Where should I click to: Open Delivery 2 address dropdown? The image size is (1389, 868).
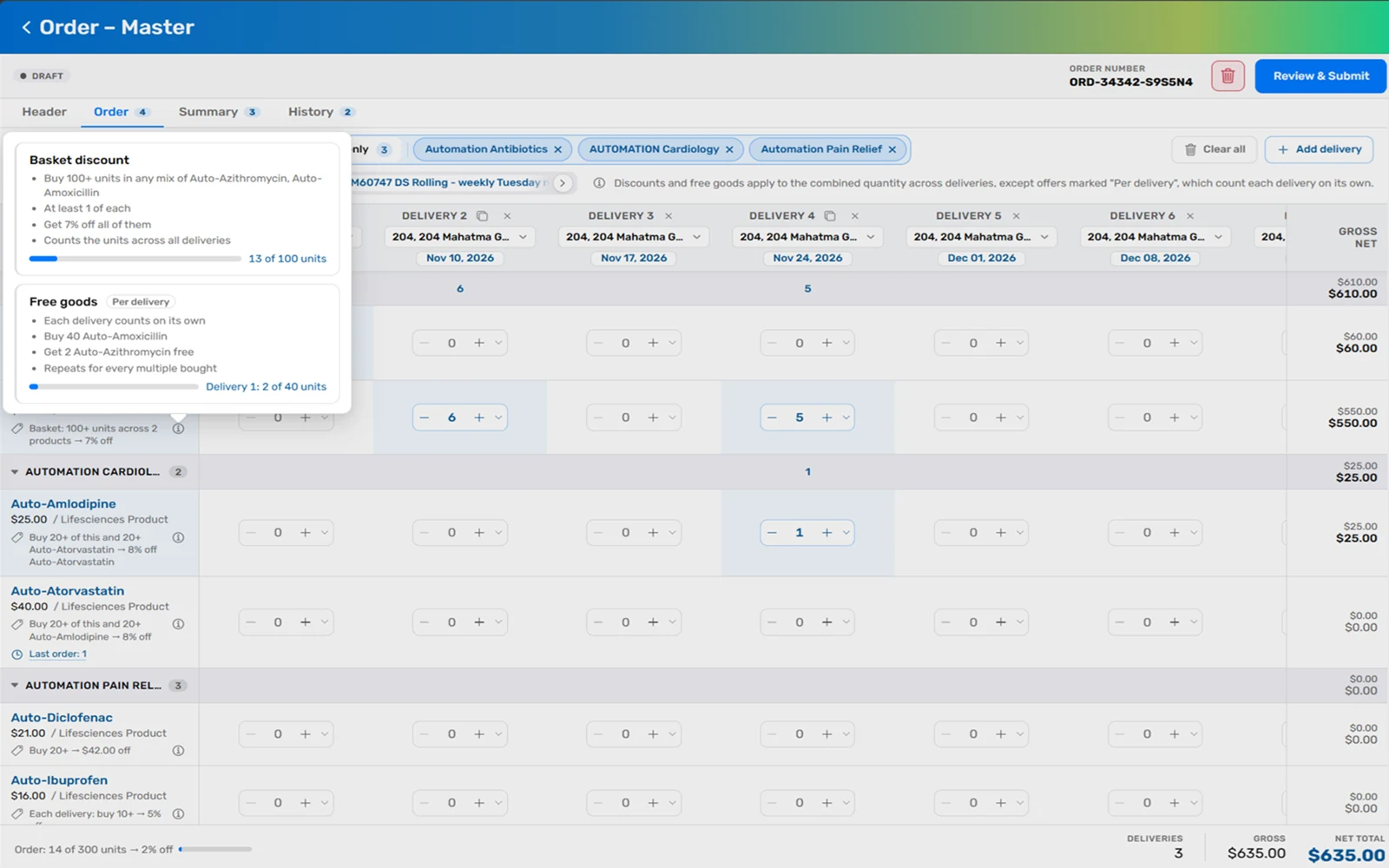click(x=460, y=237)
